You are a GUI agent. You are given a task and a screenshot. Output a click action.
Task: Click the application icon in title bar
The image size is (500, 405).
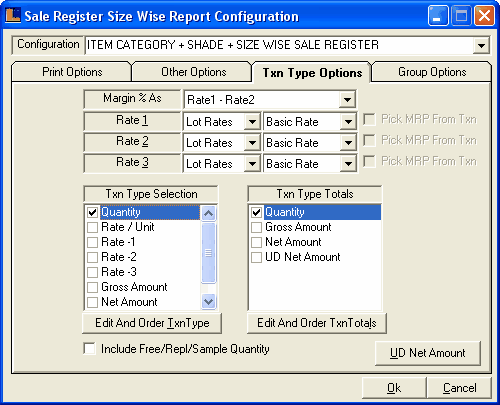[13, 15]
